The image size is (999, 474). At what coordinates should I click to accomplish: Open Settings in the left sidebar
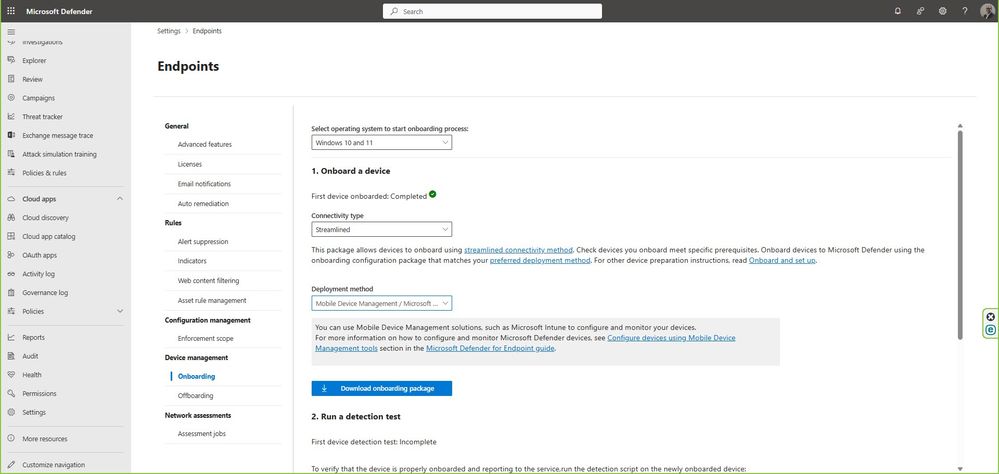[34, 412]
